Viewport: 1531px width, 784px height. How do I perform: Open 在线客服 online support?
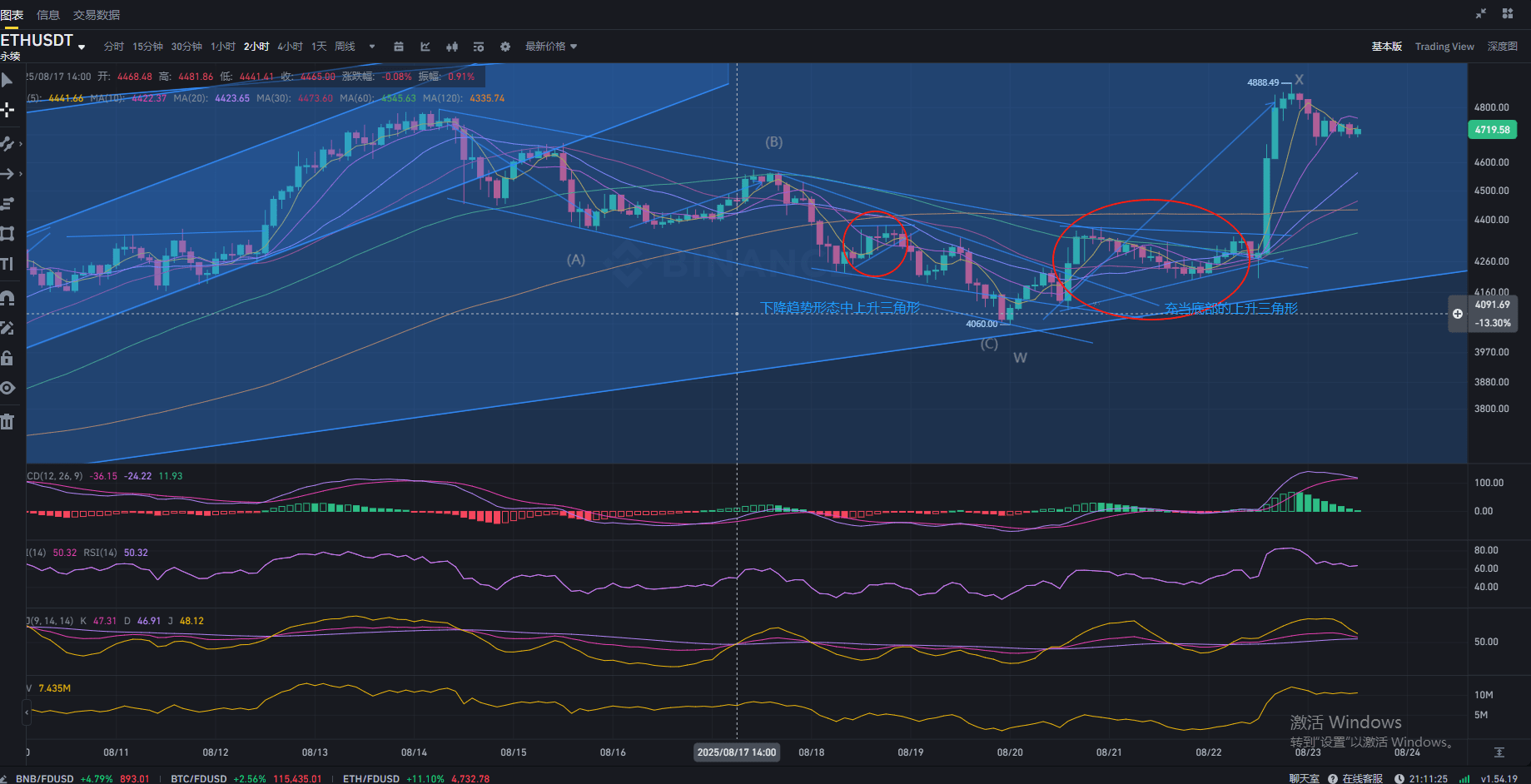[x=1355, y=779]
